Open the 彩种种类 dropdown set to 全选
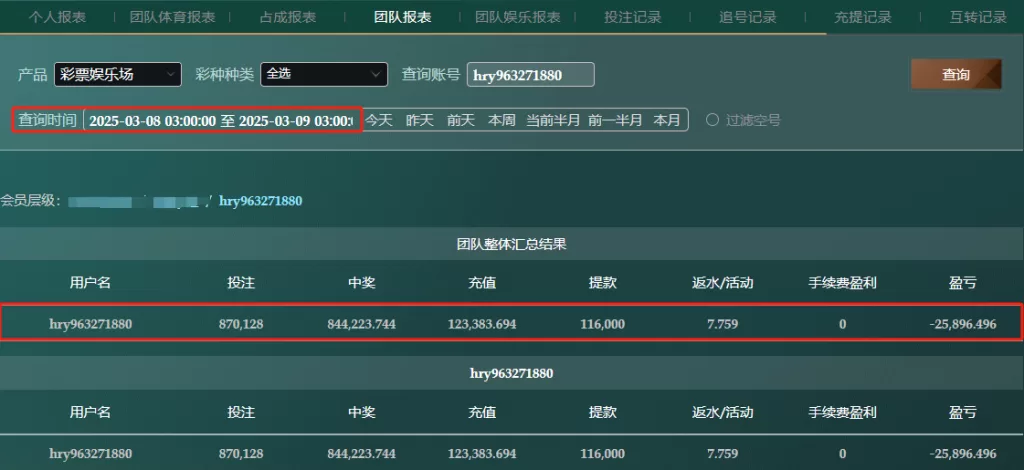Viewport: 1024px width, 470px height. tap(323, 74)
